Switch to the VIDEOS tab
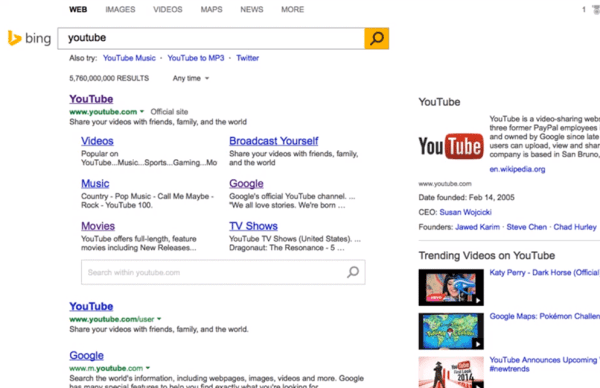The width and height of the screenshot is (600, 388). (x=168, y=10)
